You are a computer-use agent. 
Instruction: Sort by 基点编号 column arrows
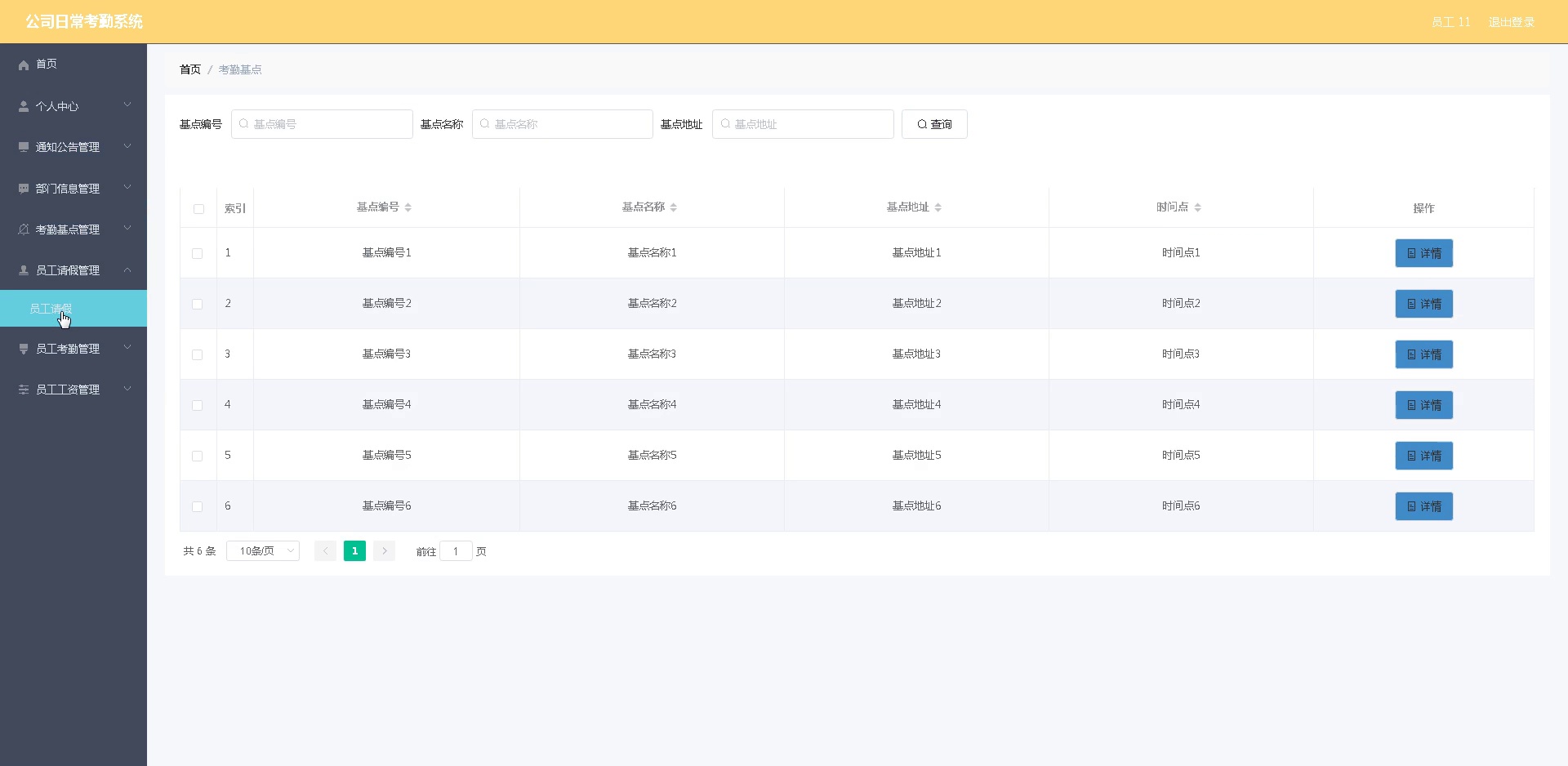408,207
